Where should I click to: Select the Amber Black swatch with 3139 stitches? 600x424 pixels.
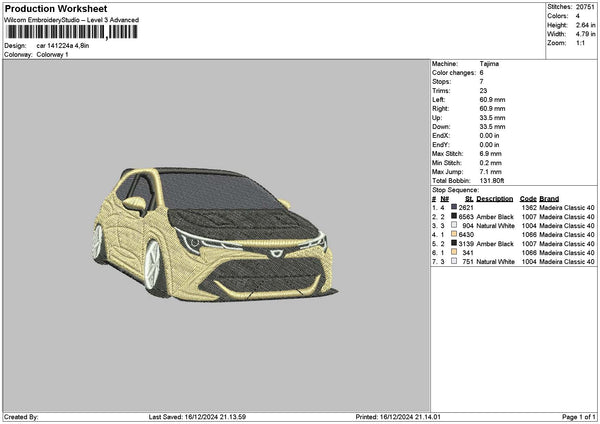(455, 243)
